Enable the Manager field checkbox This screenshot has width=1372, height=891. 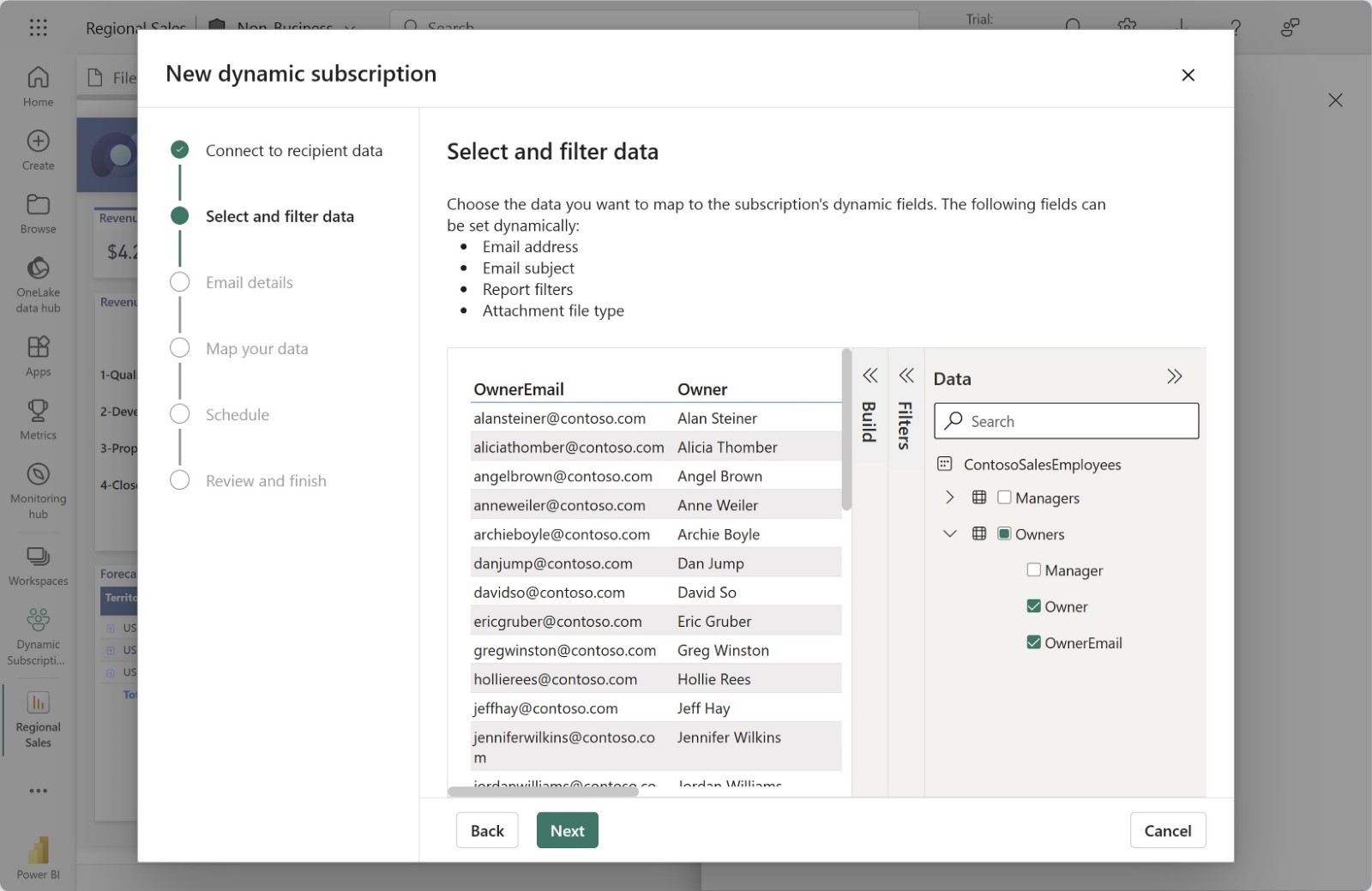click(x=1035, y=569)
